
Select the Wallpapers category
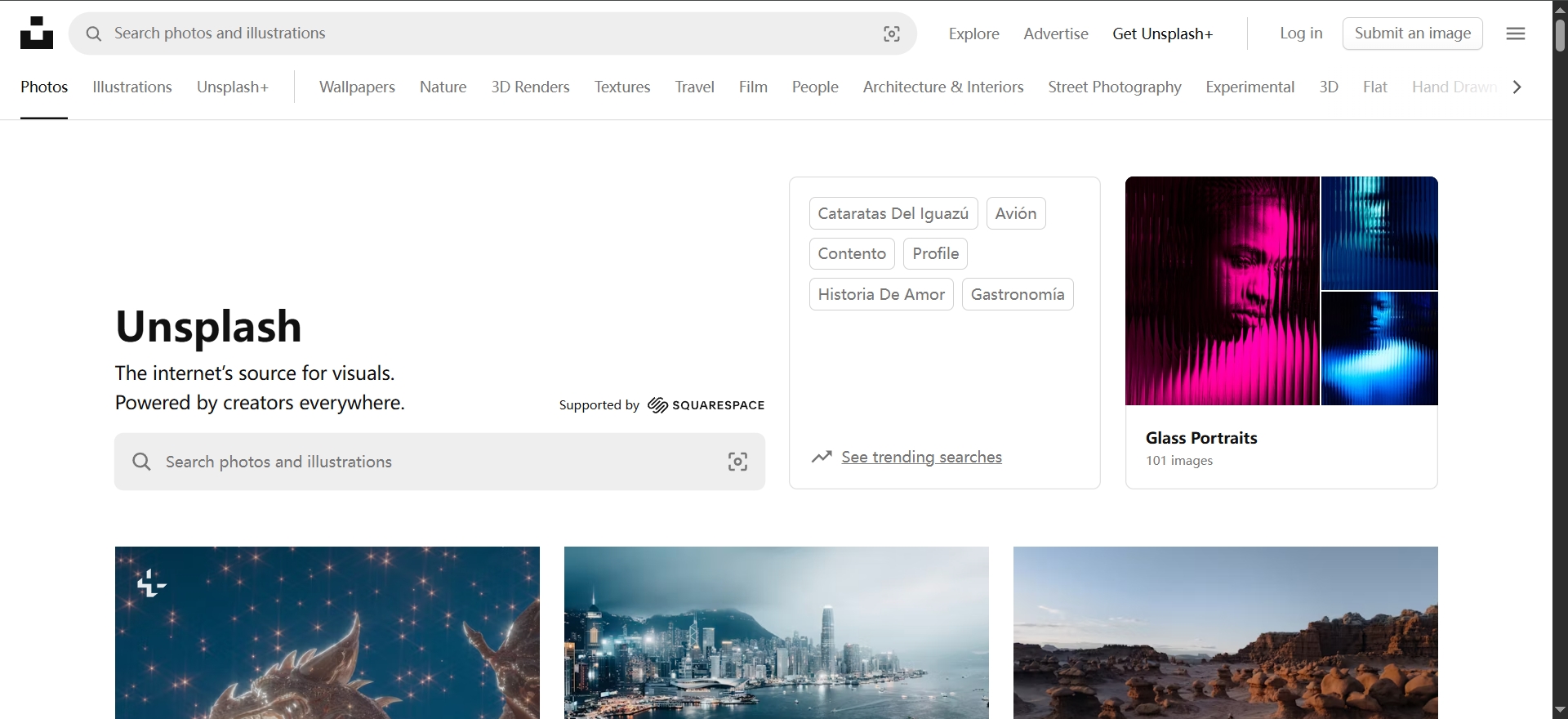click(357, 87)
